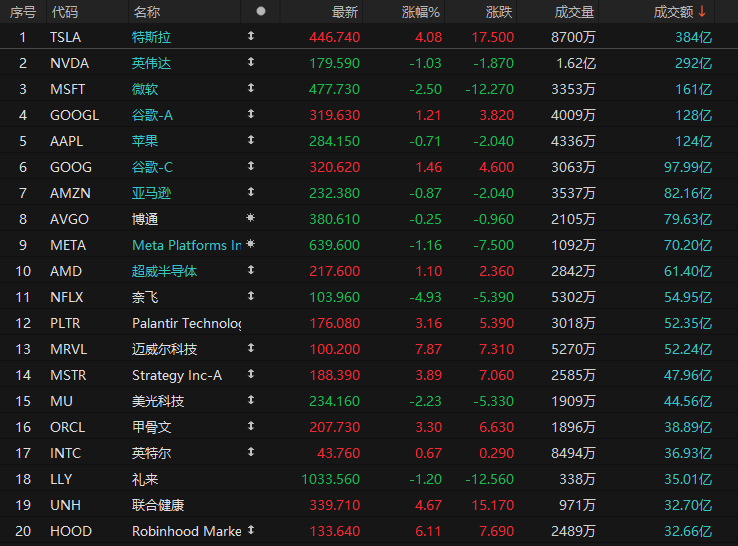
Task: Click the up-down arrow icon in GOOGL row
Action: pos(251,114)
